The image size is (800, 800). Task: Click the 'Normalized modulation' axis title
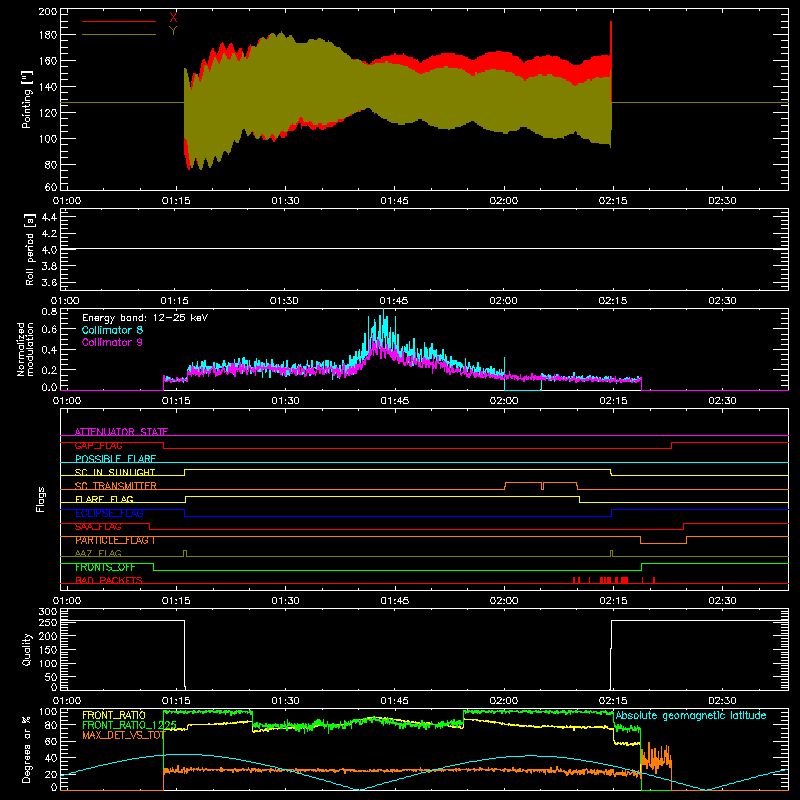pyautogui.click(x=25, y=349)
